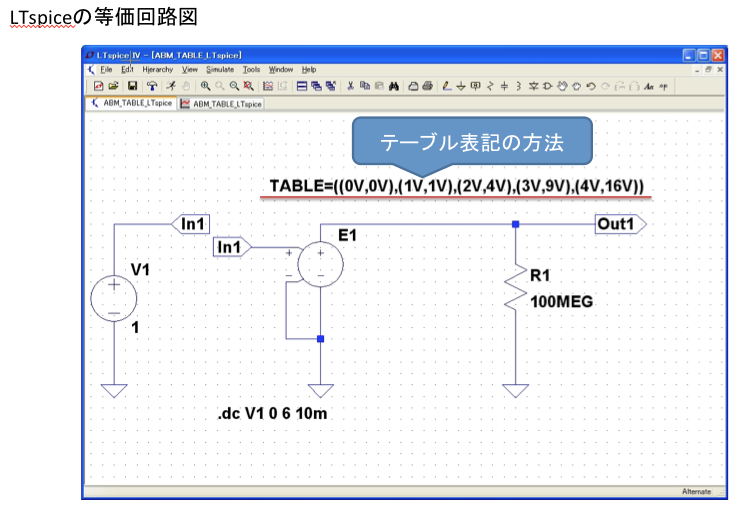Open the Help menu
The height and width of the screenshot is (510, 751).
(x=309, y=70)
